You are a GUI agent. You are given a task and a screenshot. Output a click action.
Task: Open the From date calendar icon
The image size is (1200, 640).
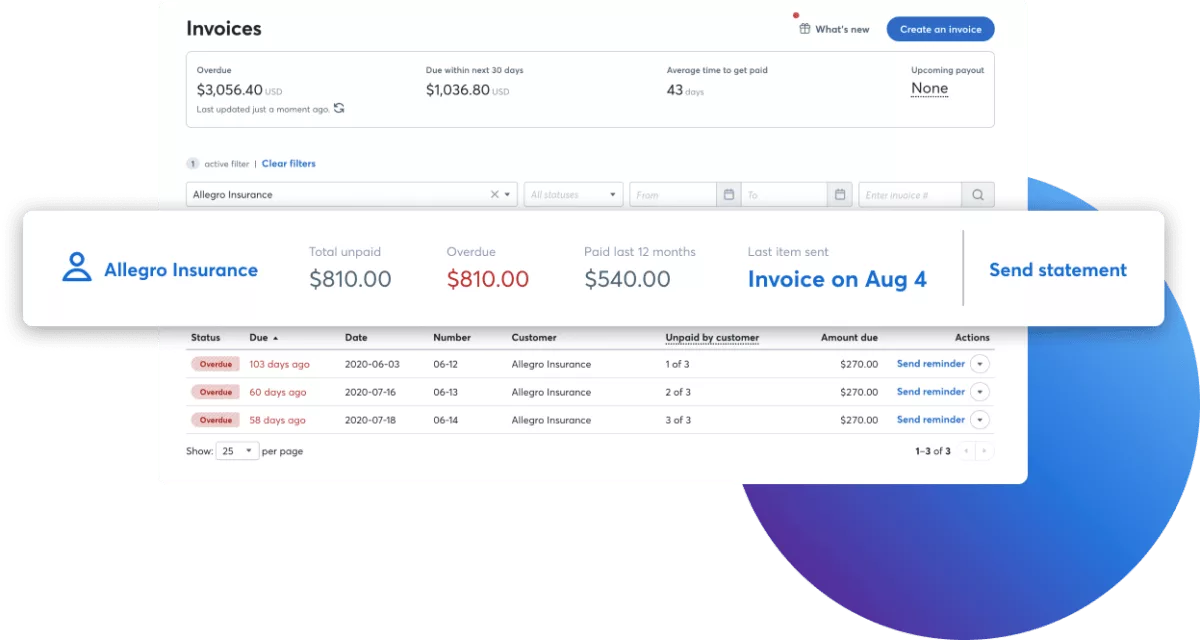[x=728, y=195]
